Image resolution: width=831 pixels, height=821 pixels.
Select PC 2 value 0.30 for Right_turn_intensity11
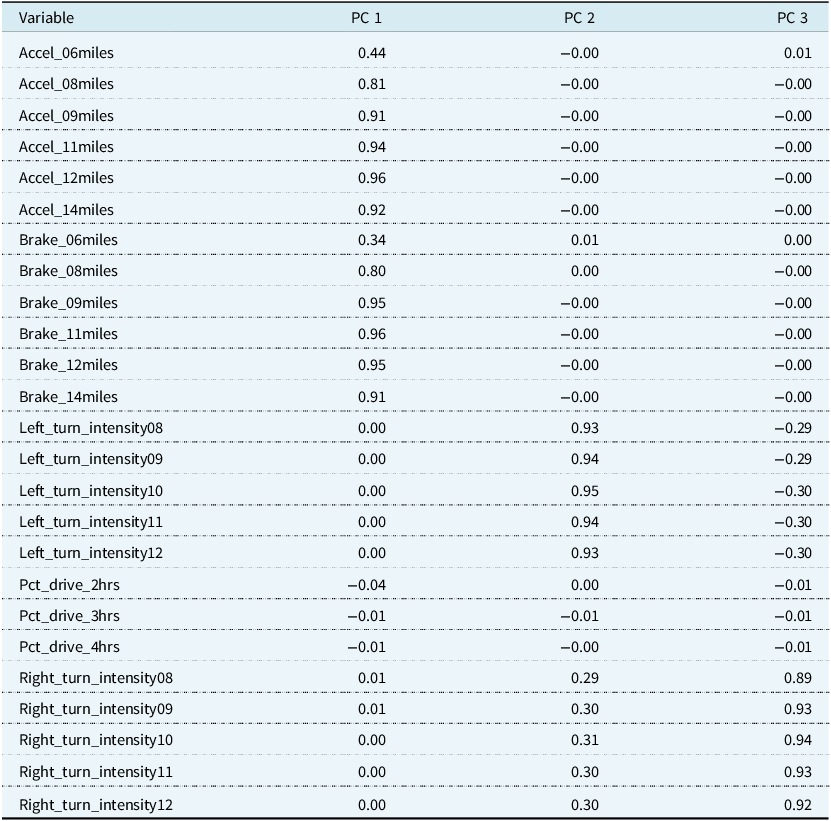tap(585, 772)
